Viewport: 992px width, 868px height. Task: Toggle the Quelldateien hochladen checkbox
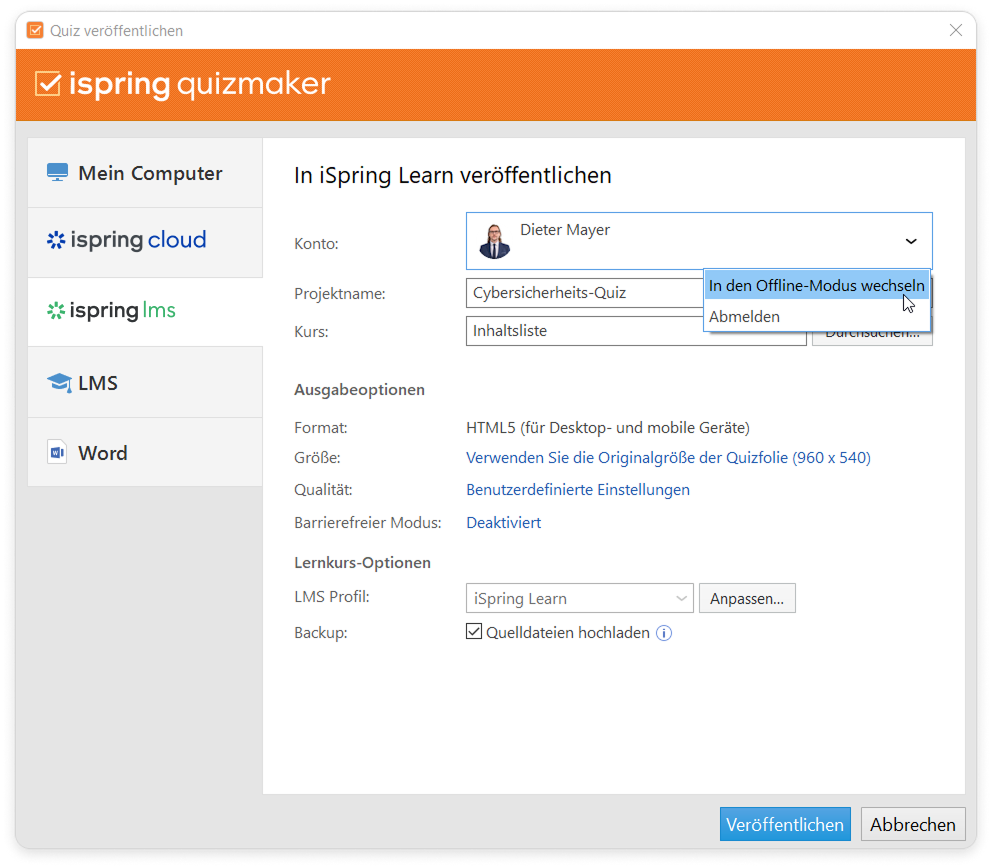[x=474, y=632]
